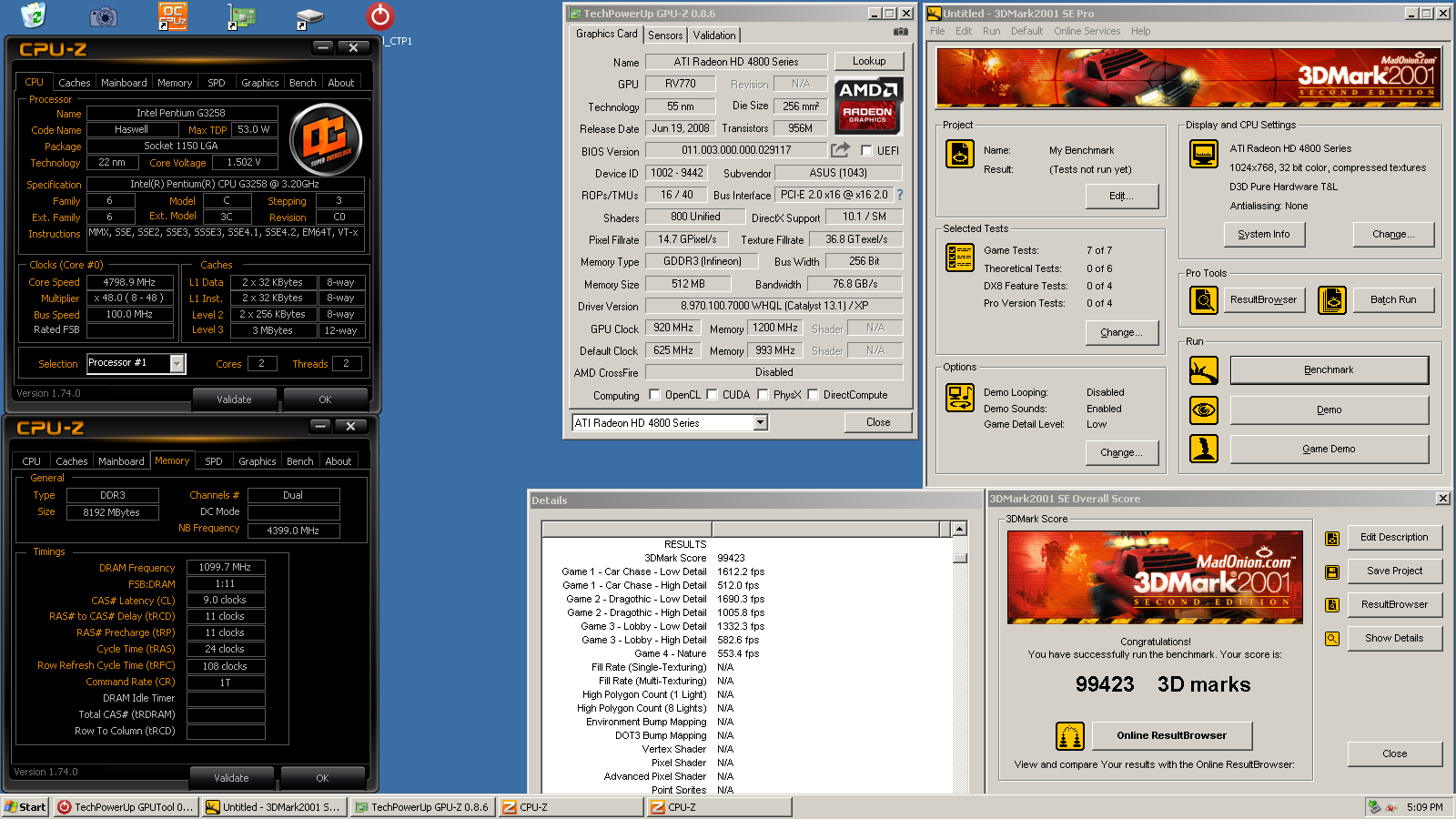Screen dimensions: 1456x819
Task: Switch to the Caches tab in upper CPU-Z
Action: [x=74, y=83]
